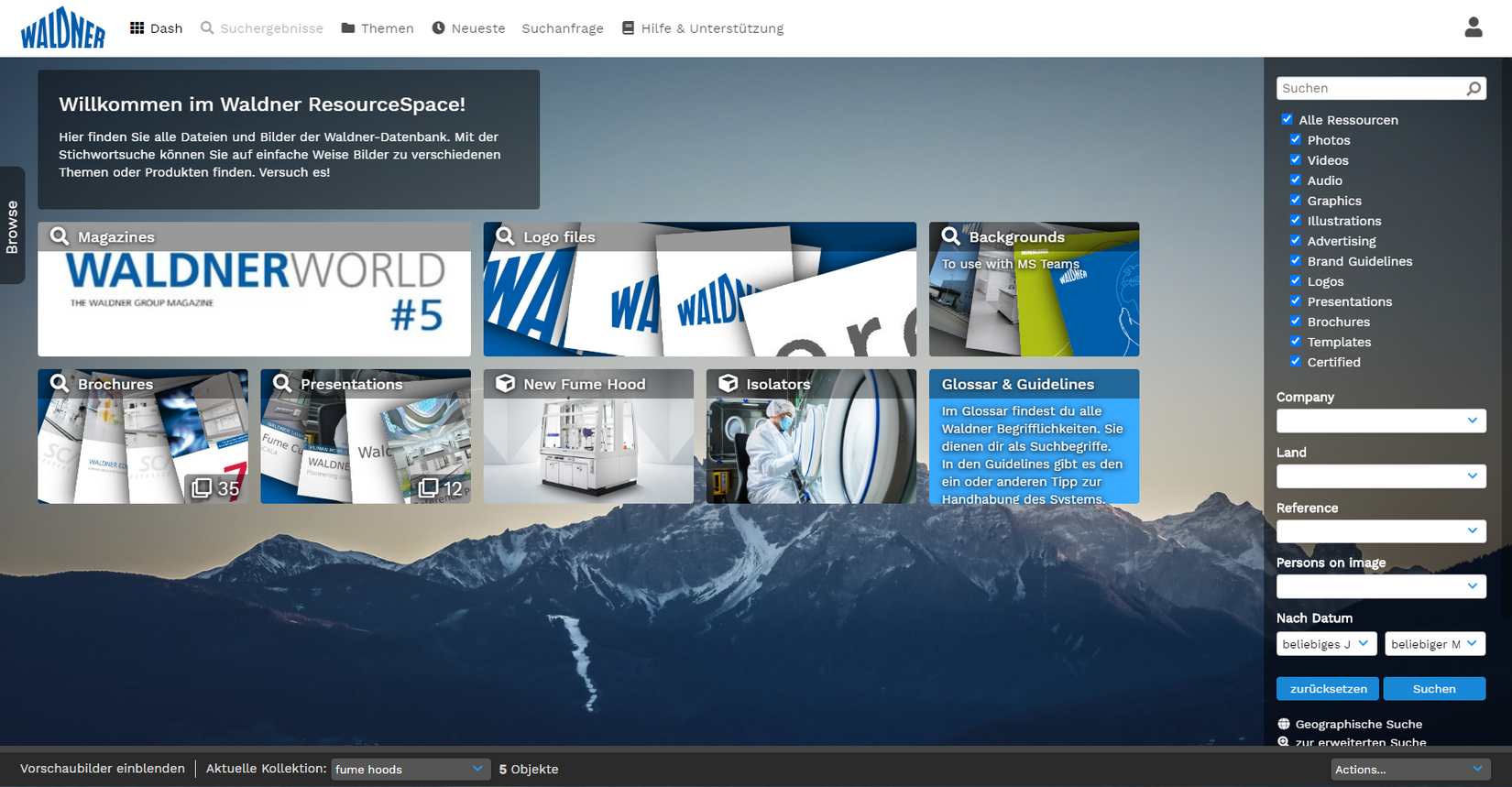Expand the Company dropdown

point(1380,421)
